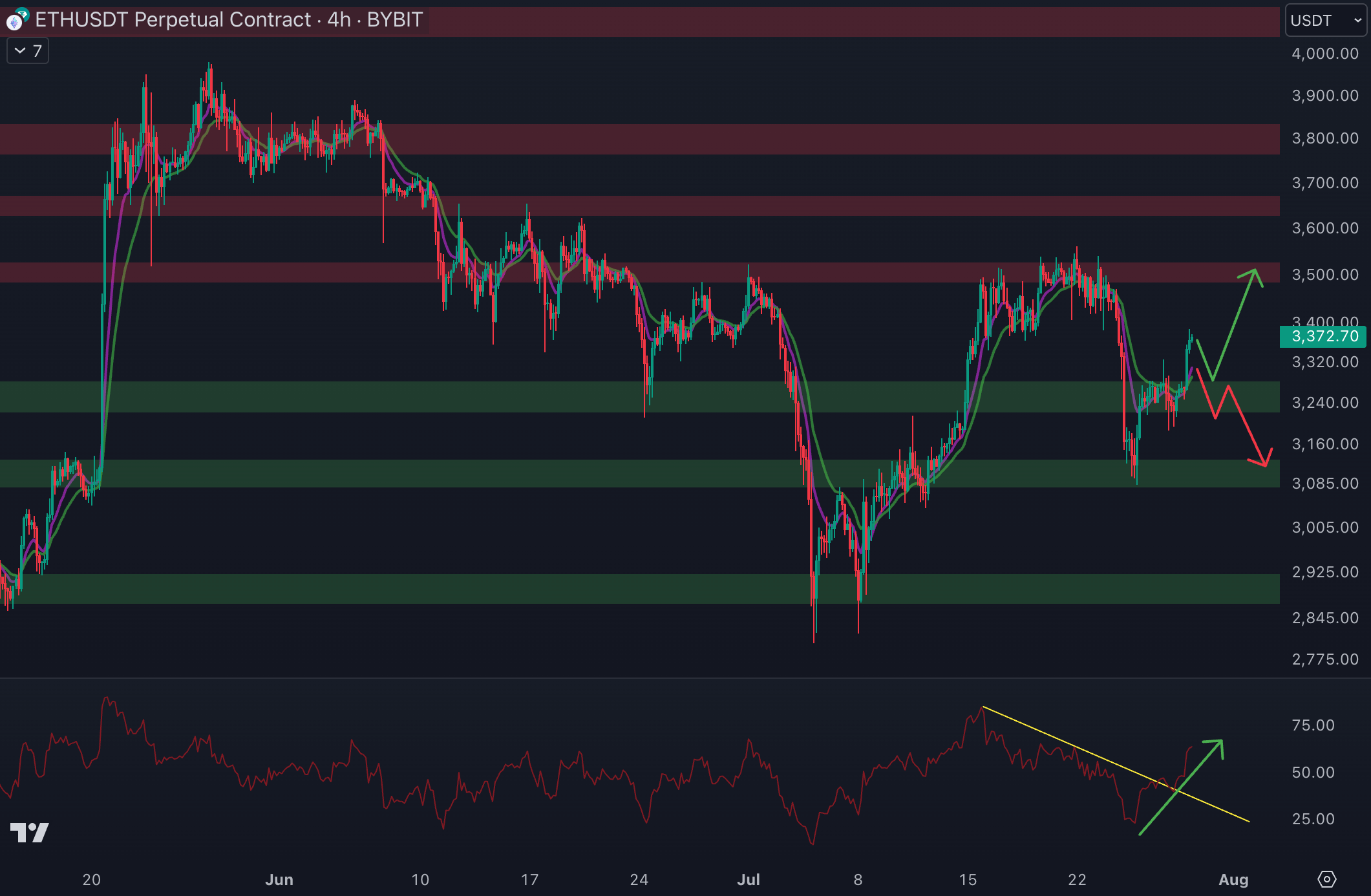Click the 4,000.00 price scale label

(x=1324, y=54)
